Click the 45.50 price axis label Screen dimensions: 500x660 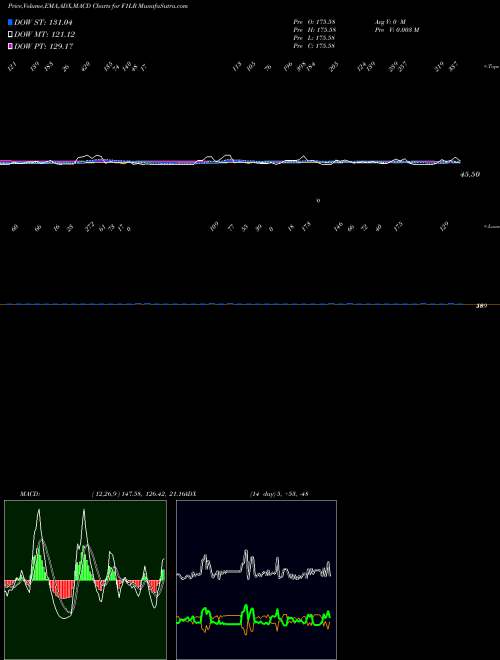(469, 174)
